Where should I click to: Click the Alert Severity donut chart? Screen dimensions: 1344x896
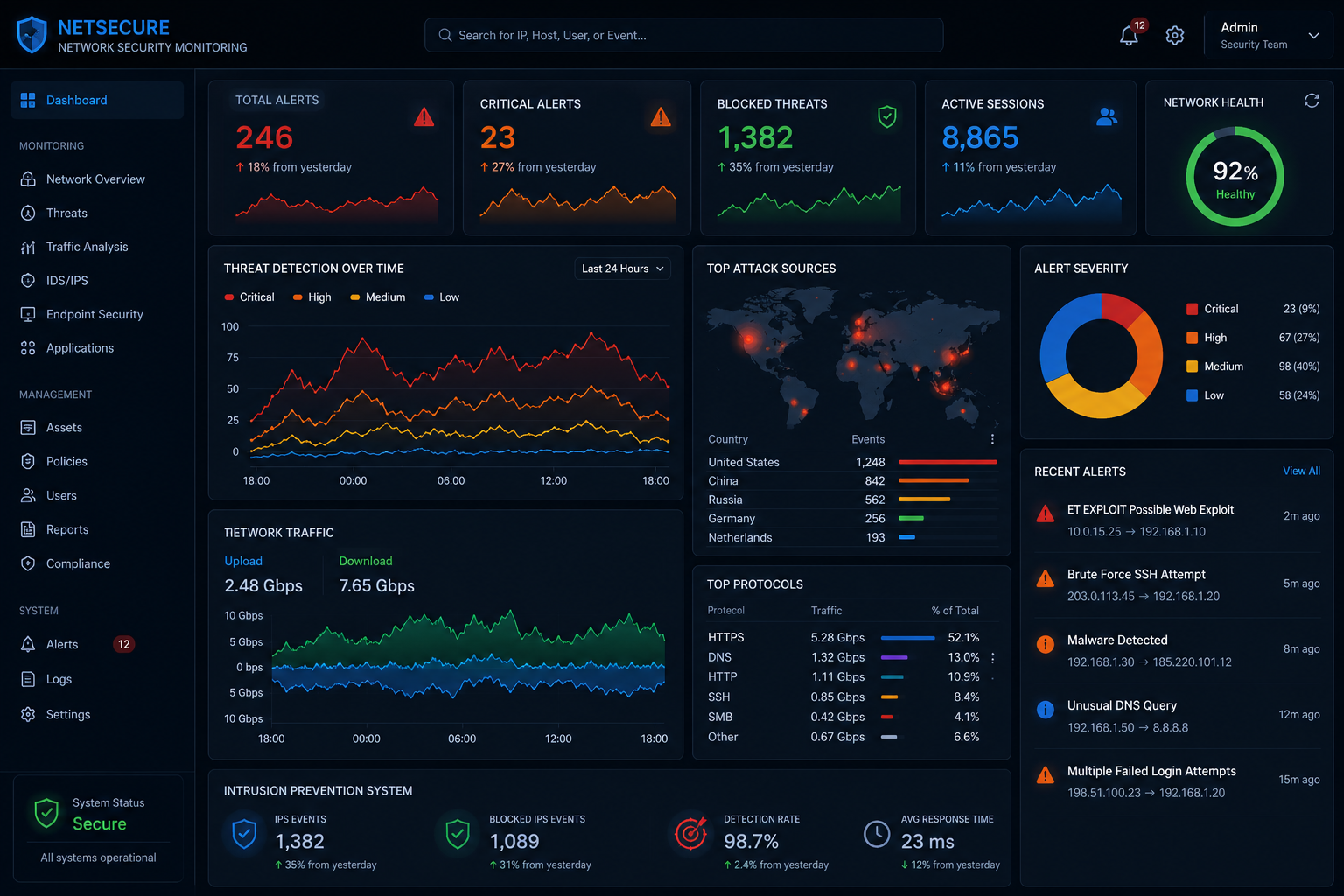(x=1102, y=356)
